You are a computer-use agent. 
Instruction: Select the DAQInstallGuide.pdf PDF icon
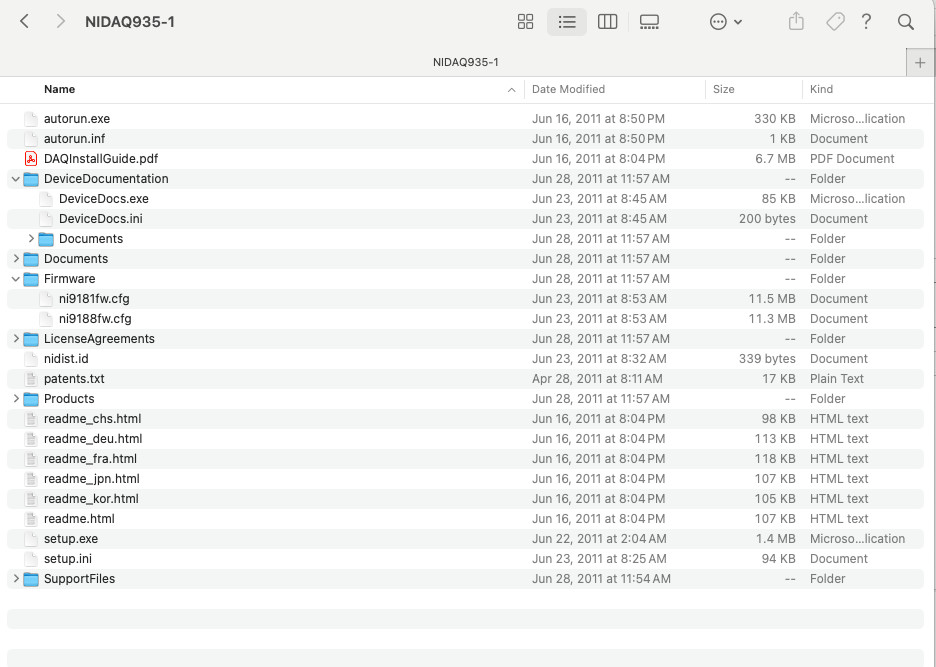coord(31,159)
